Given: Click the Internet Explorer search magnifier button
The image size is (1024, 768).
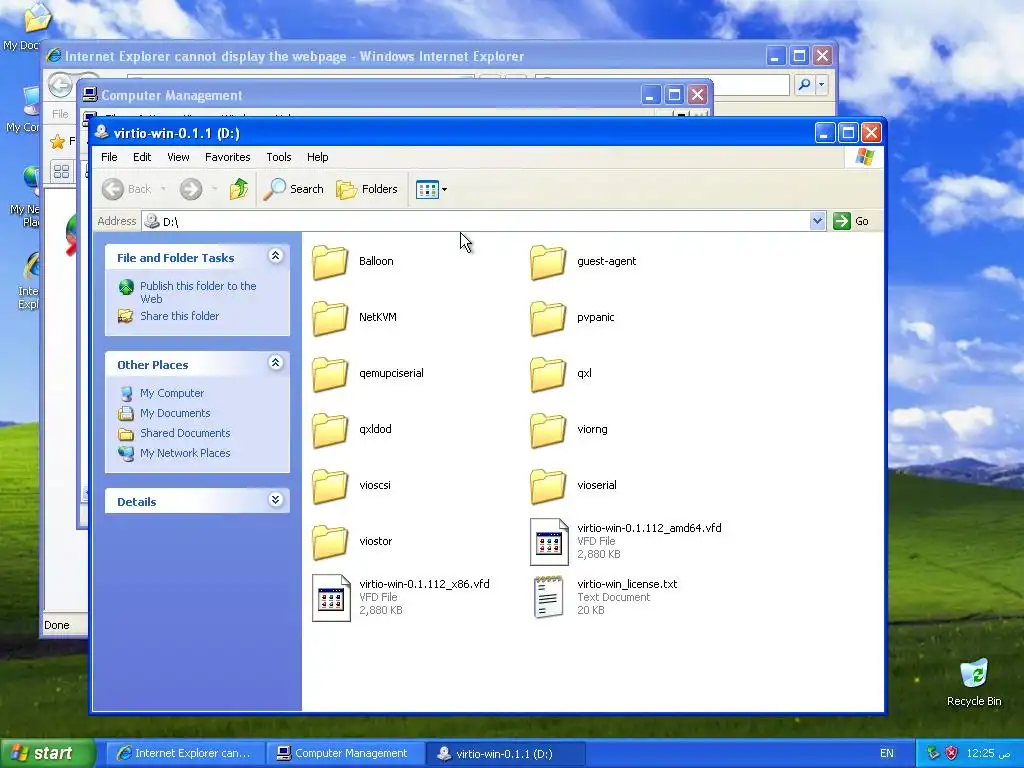Looking at the screenshot, I should [804, 84].
